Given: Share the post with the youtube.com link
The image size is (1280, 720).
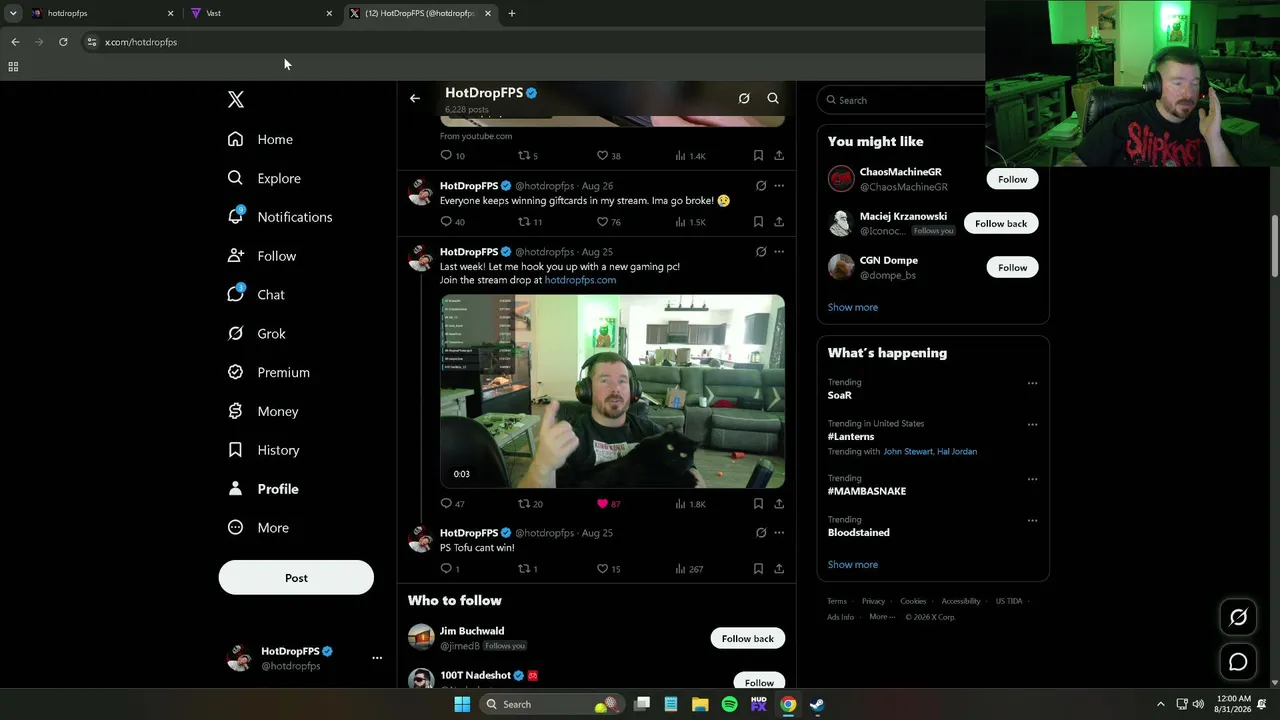Looking at the screenshot, I should coord(779,156).
